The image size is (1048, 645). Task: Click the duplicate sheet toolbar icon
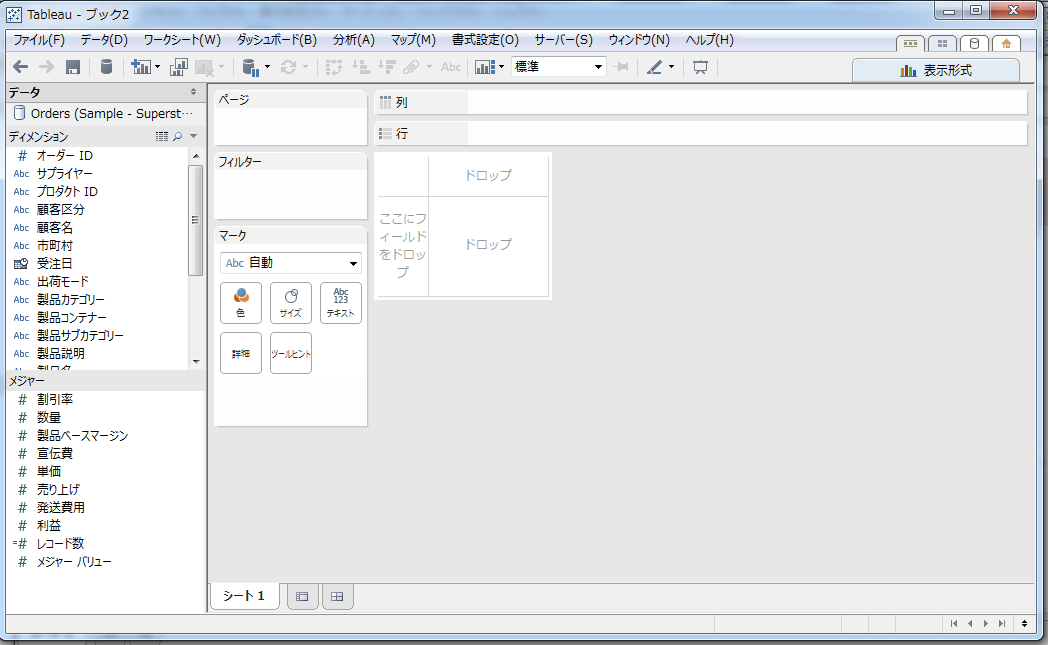[179, 67]
